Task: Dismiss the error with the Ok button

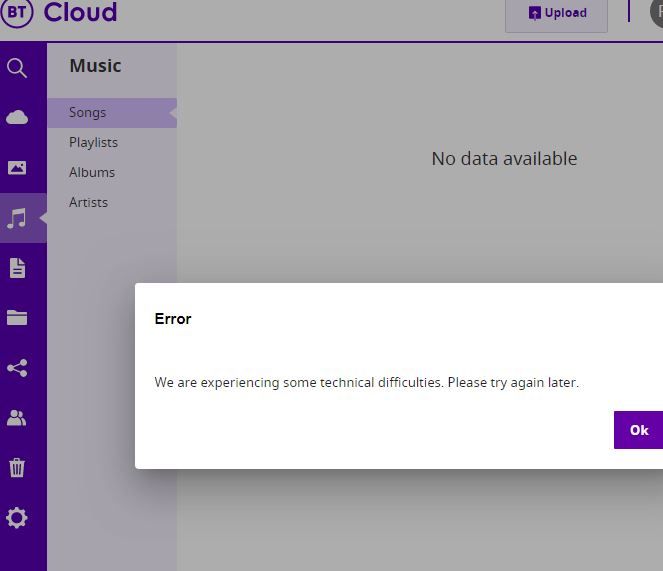Action: pos(638,430)
